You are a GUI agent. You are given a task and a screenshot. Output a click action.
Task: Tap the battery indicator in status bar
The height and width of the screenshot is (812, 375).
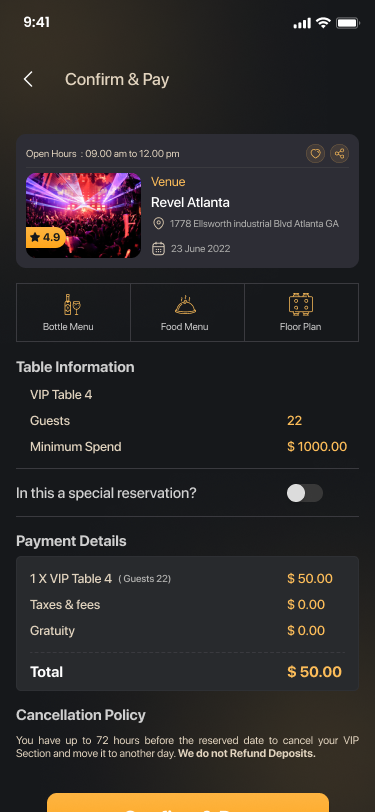point(348,23)
